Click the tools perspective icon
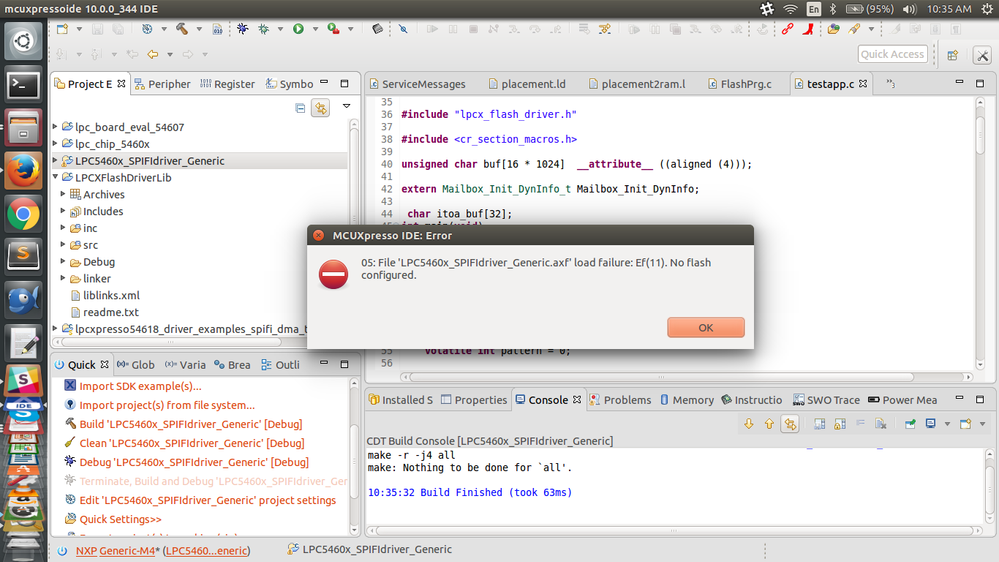This screenshot has width=999, height=562. click(x=982, y=55)
